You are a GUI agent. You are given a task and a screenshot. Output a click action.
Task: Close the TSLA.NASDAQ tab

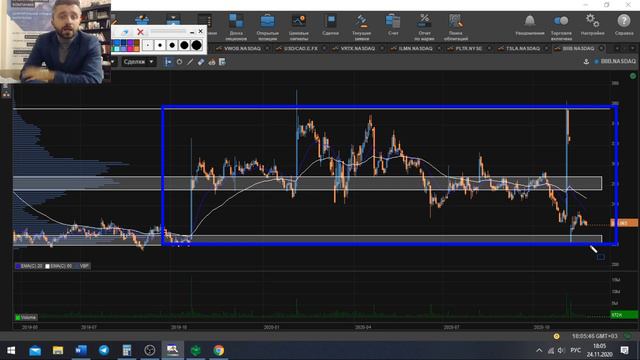click(546, 49)
